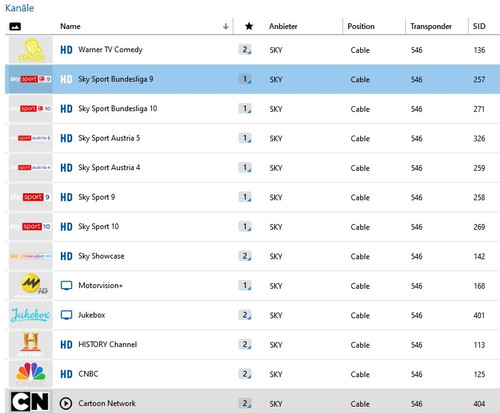Screen dimensions: 500x413
Task: Open favorites badge for Sky Sport Bundesliga 10
Action: 245,109
